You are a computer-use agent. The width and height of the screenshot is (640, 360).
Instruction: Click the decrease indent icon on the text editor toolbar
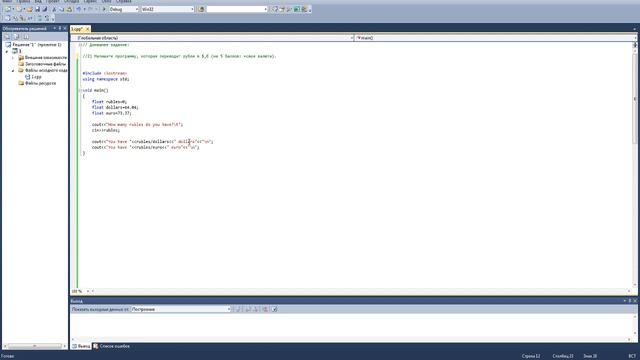(x=40, y=18)
